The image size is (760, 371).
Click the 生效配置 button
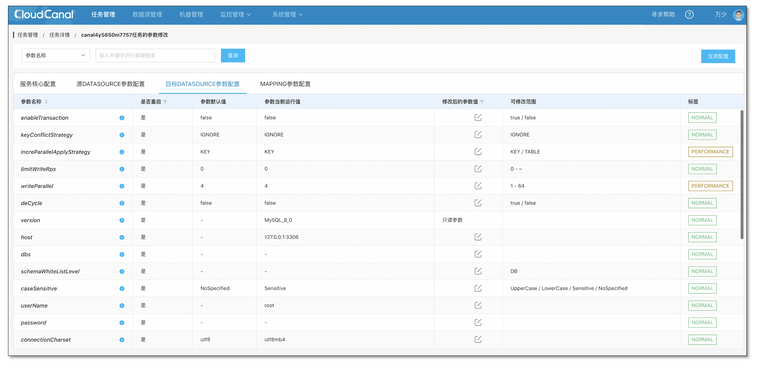718,56
